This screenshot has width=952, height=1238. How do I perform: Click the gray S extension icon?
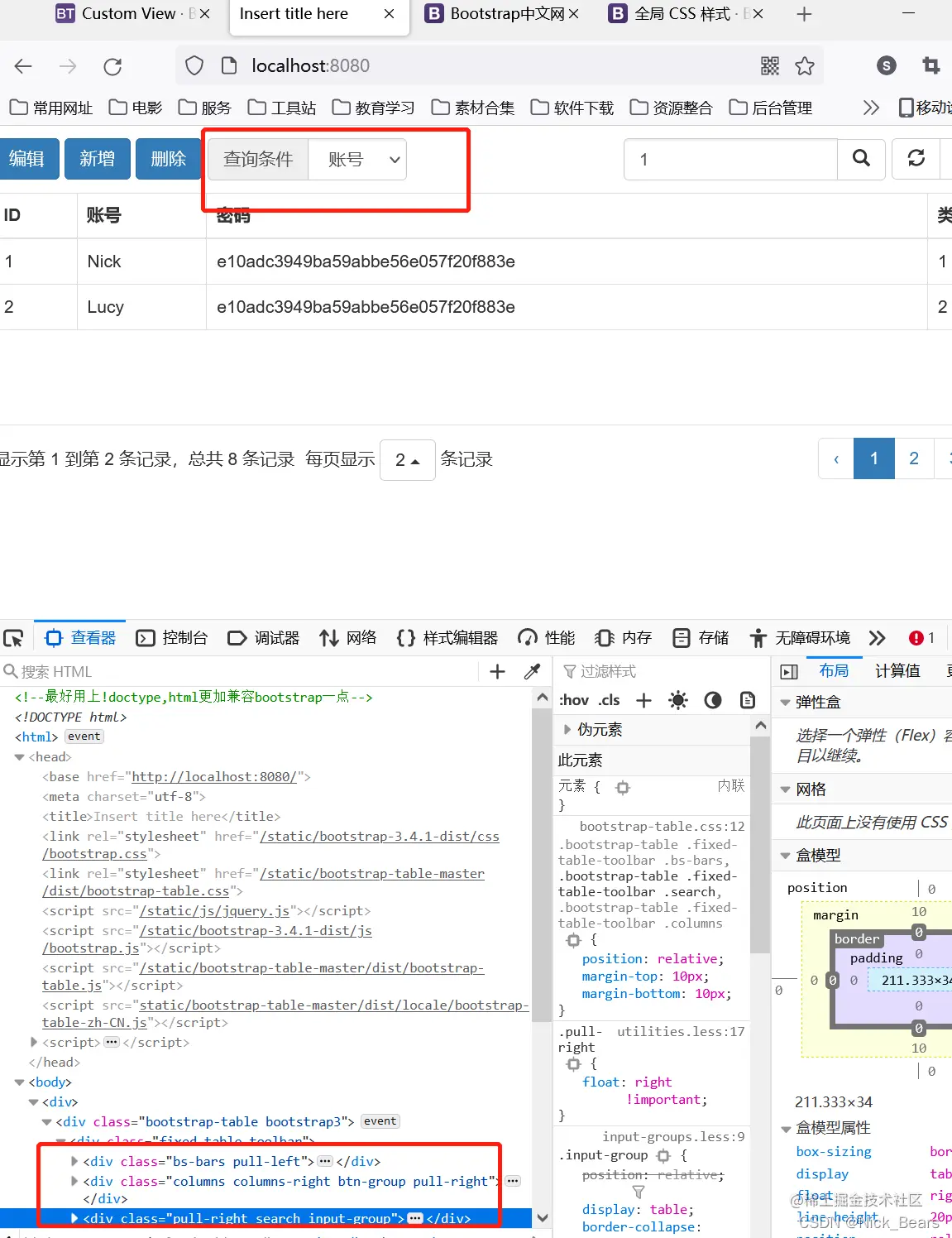886,65
